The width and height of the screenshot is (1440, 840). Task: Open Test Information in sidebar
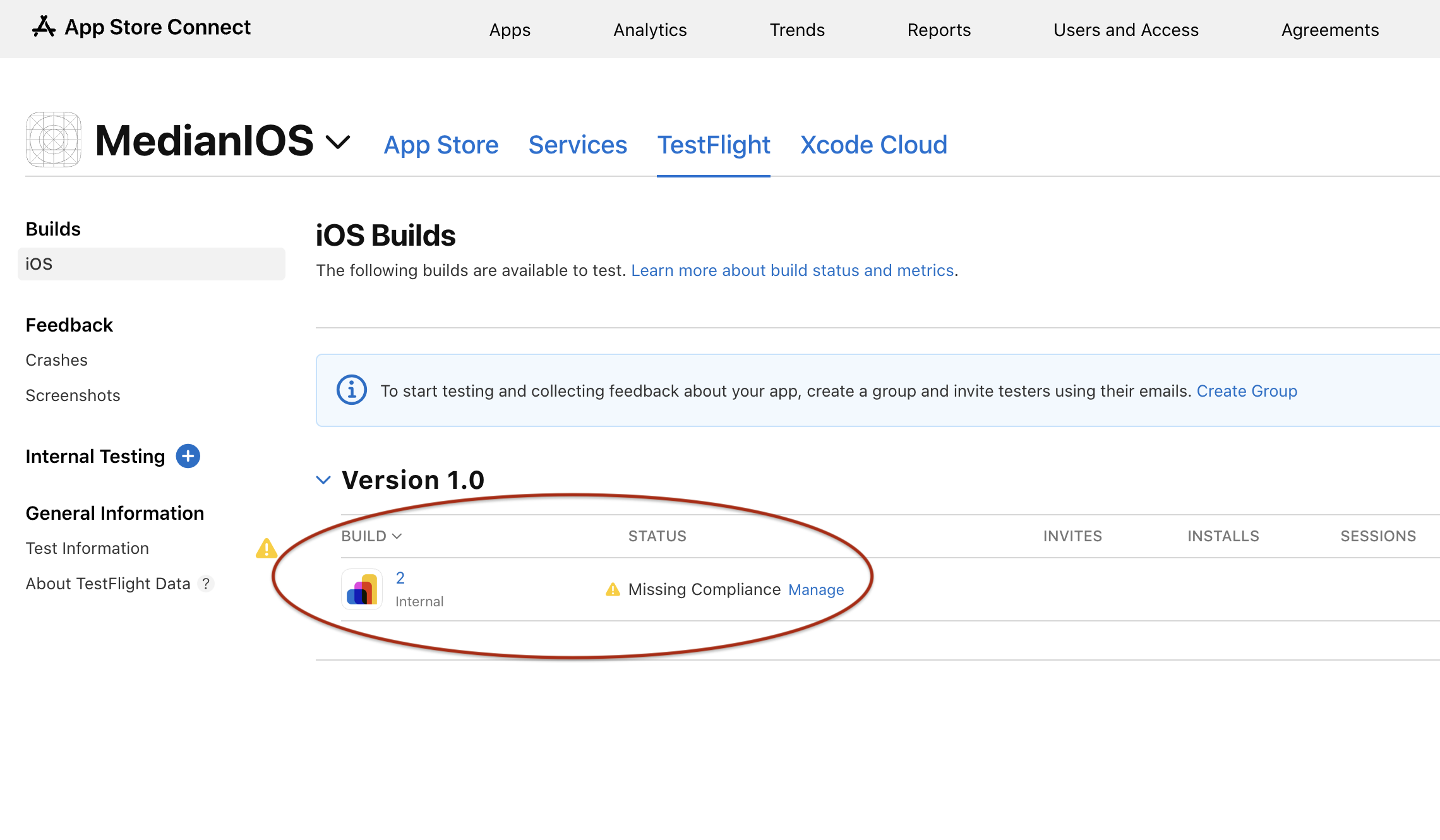(x=88, y=548)
